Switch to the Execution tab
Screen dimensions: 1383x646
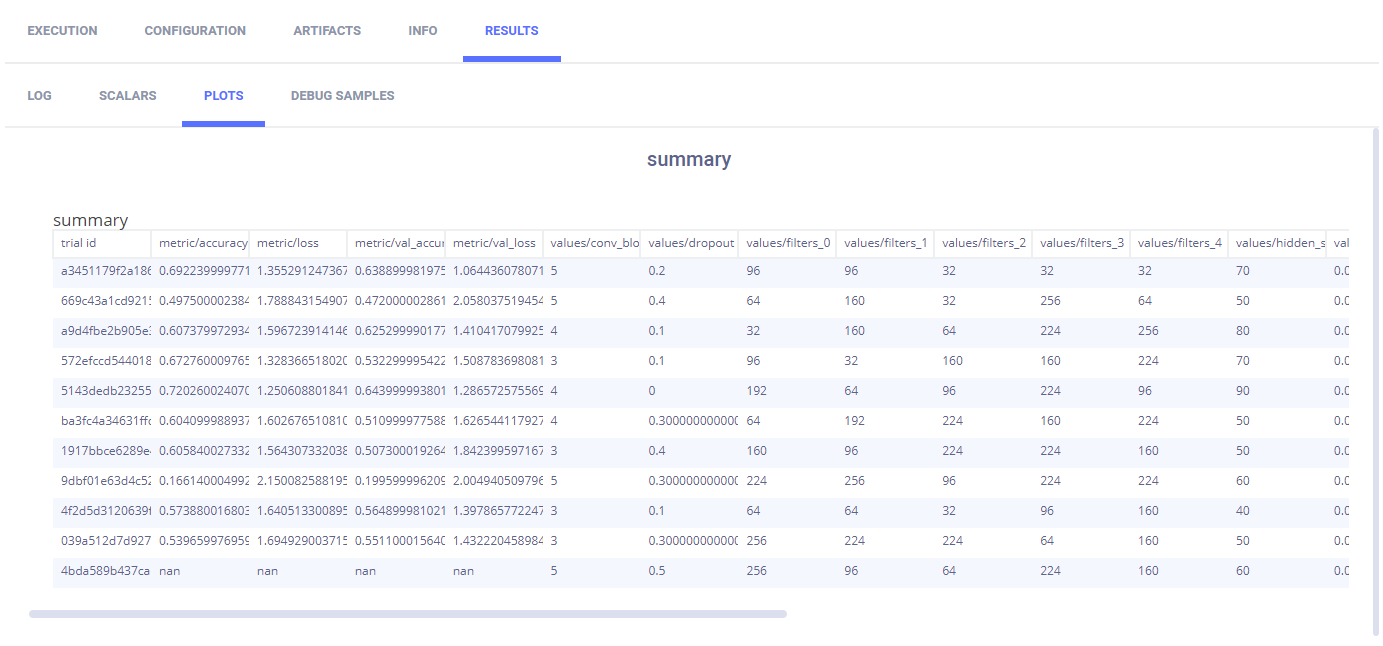point(62,31)
